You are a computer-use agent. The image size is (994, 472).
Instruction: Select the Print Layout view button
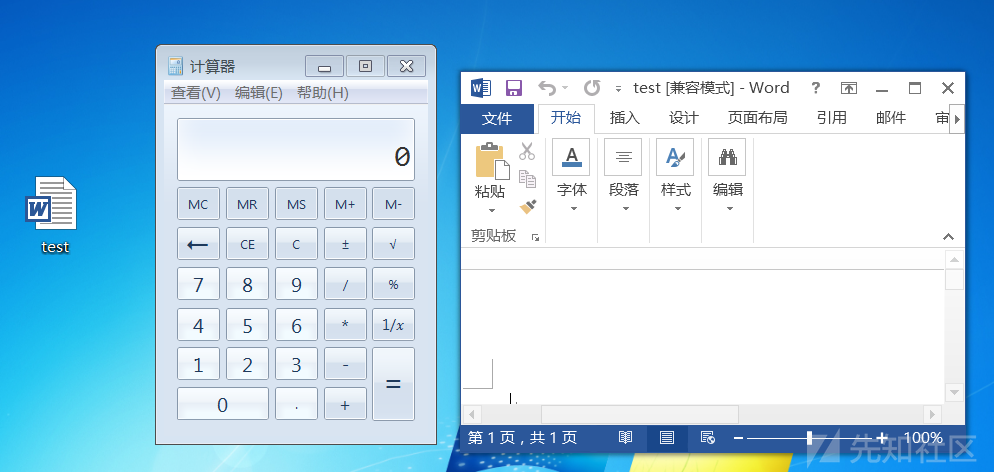pyautogui.click(x=667, y=438)
